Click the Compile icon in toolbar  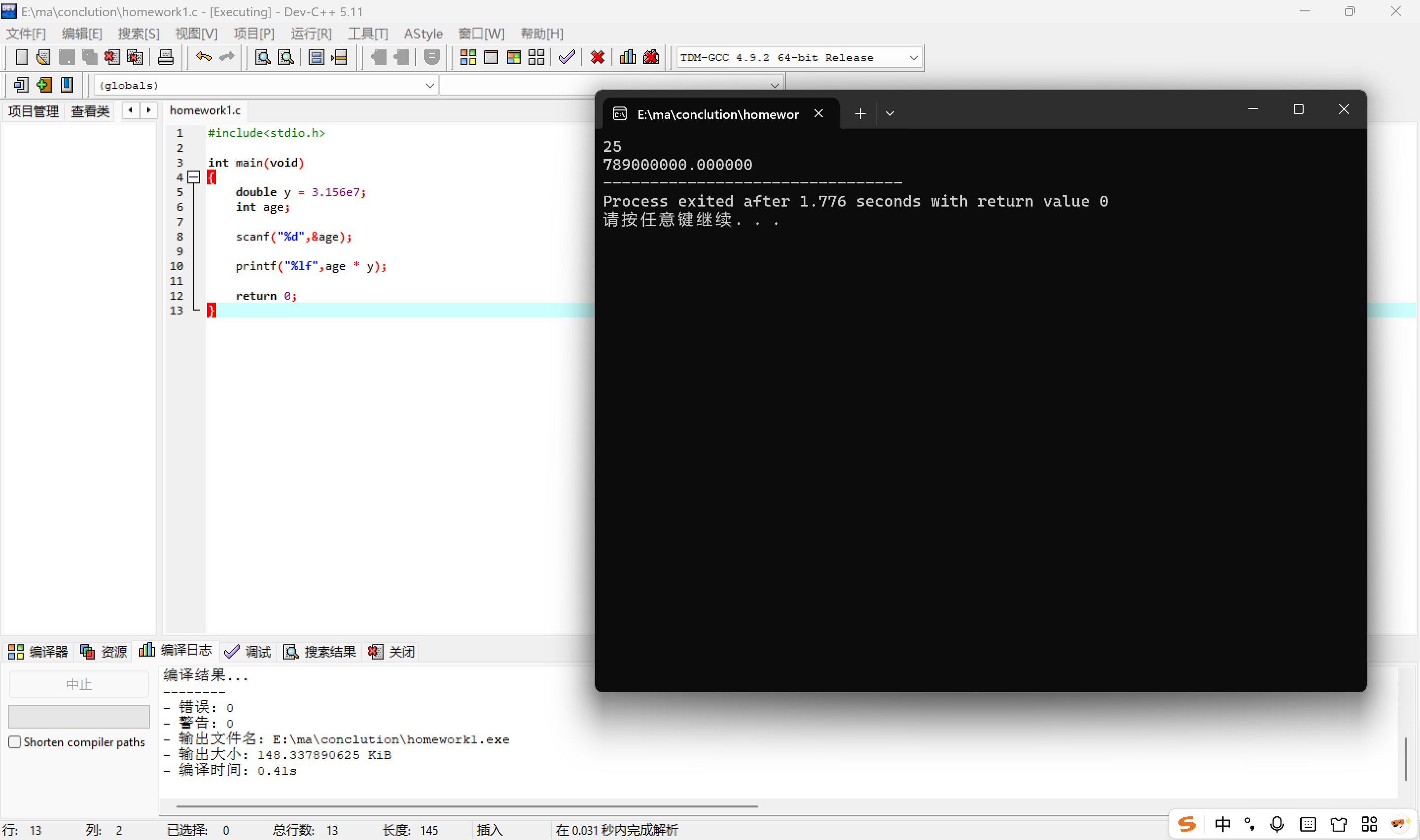coord(467,57)
